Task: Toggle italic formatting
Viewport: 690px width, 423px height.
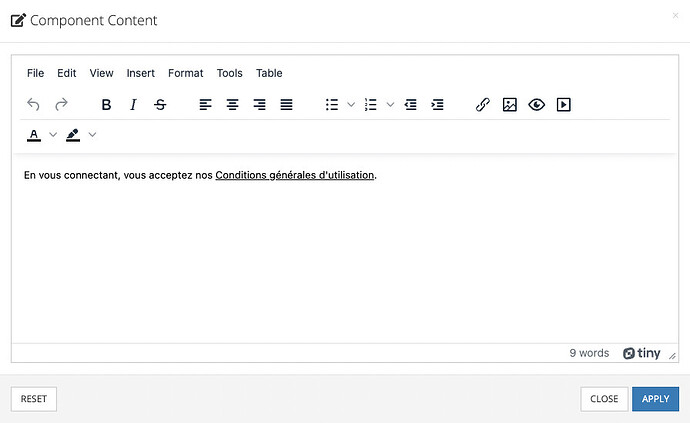Action: 133,104
